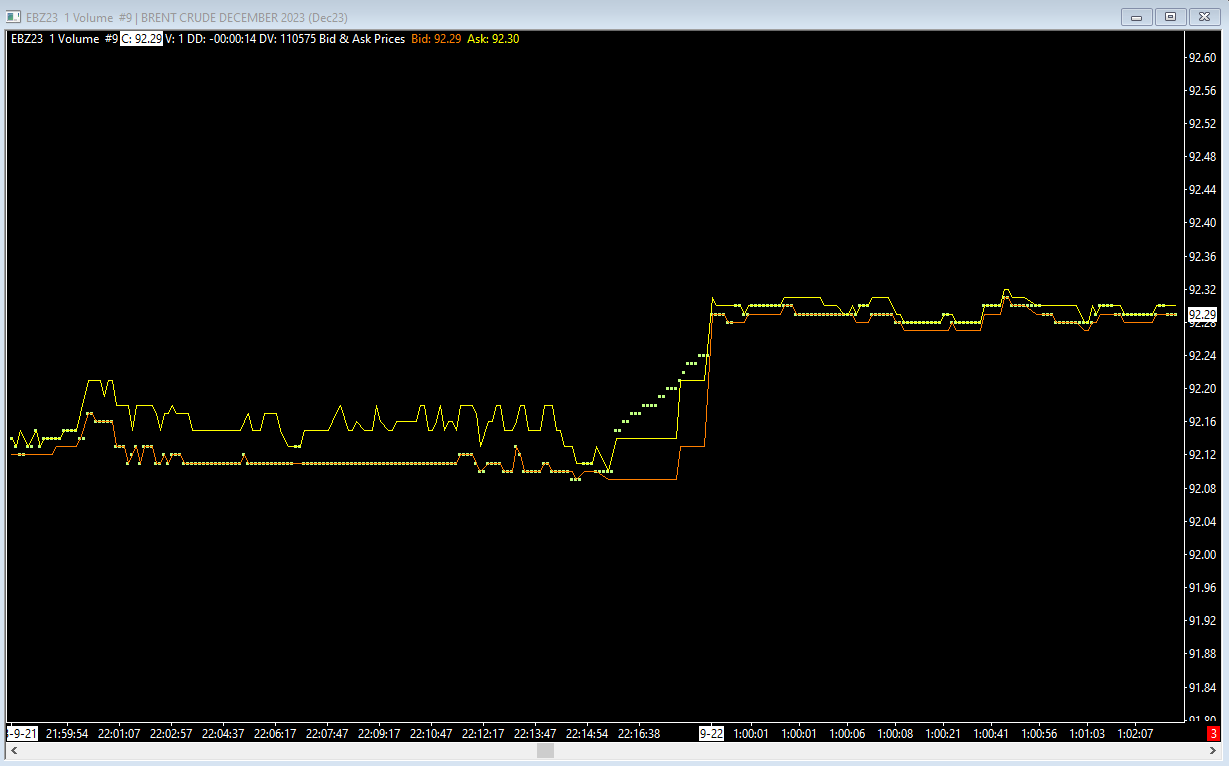Click the current price 92.29 box on price scale

[x=1200, y=314]
